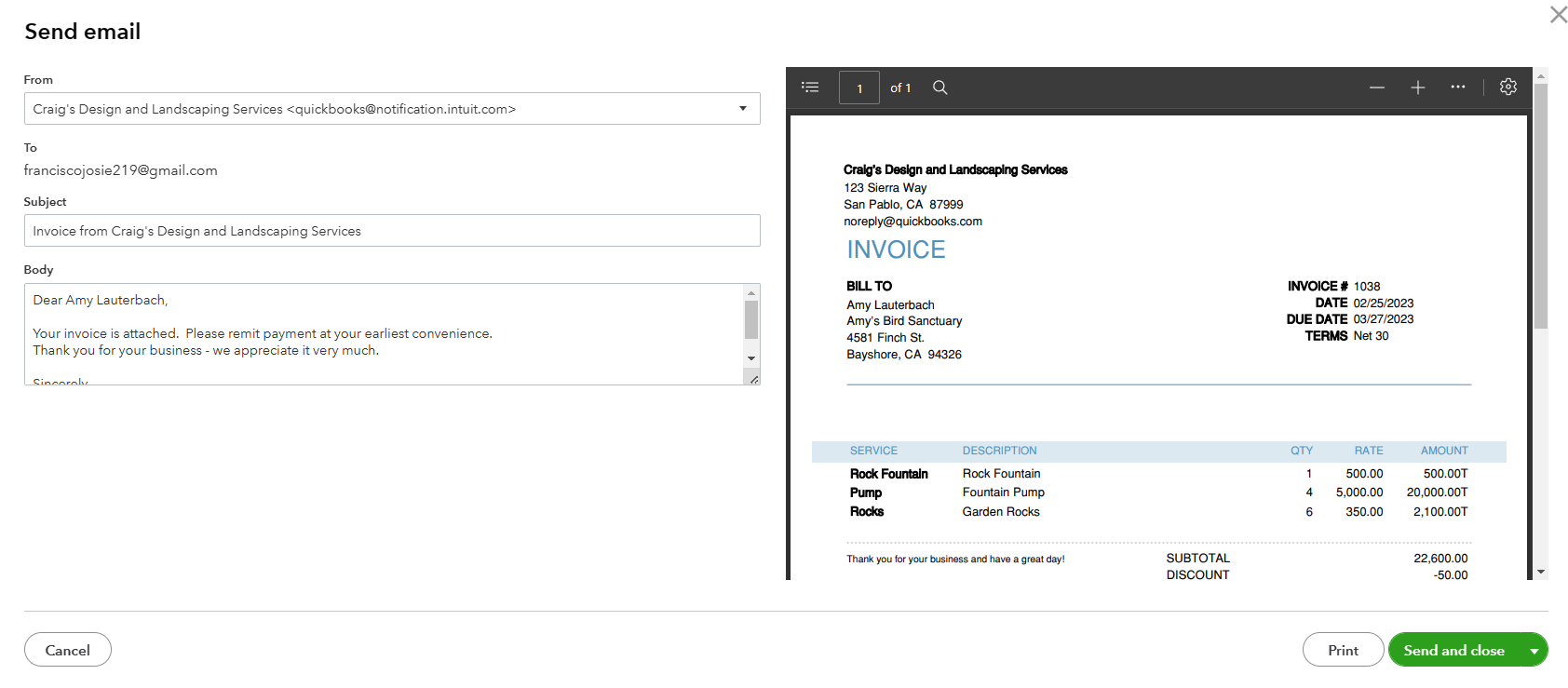
Task: Click the Garden Rocks description
Action: pos(1001,512)
